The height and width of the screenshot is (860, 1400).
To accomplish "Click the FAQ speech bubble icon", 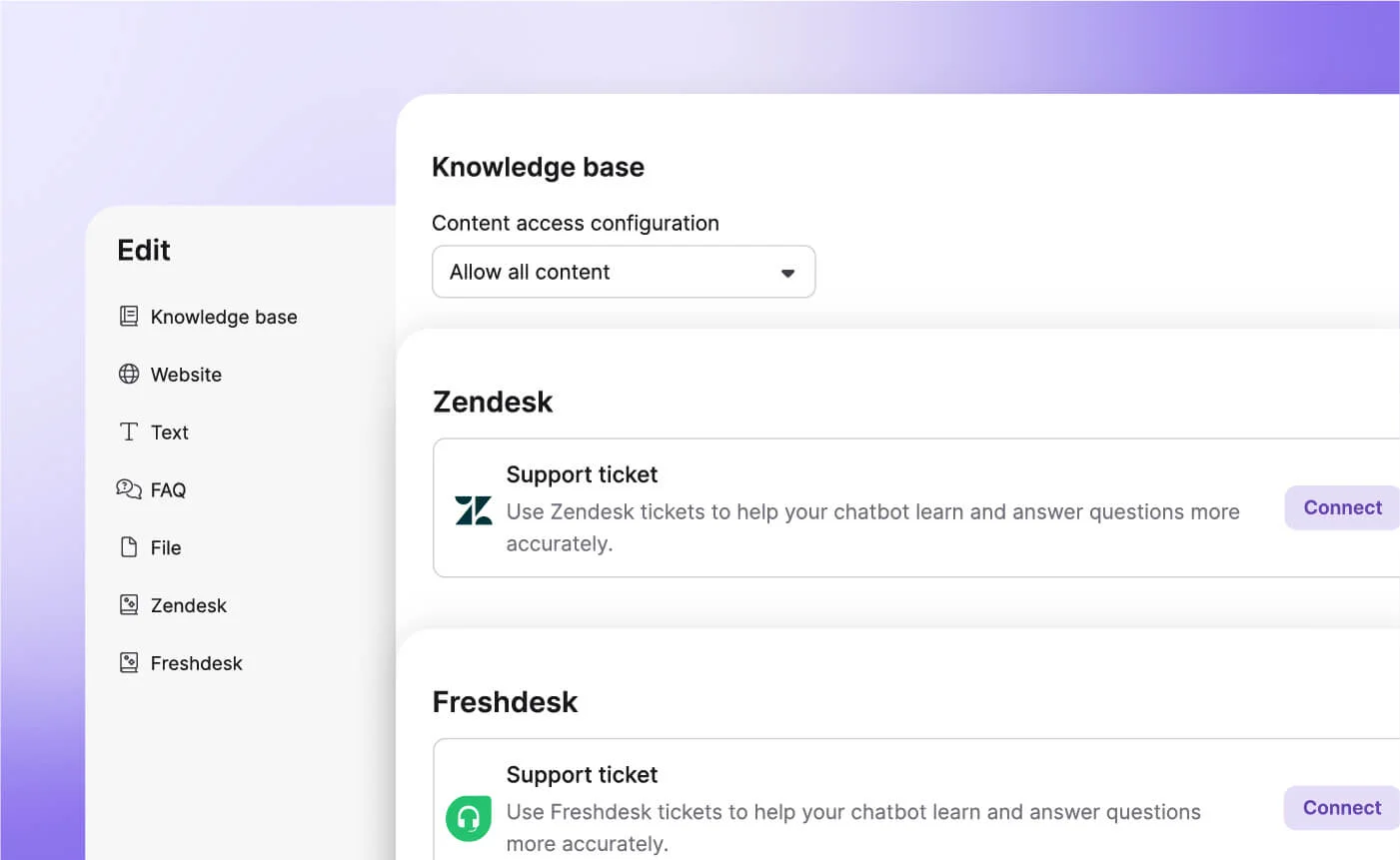I will pos(129,489).
